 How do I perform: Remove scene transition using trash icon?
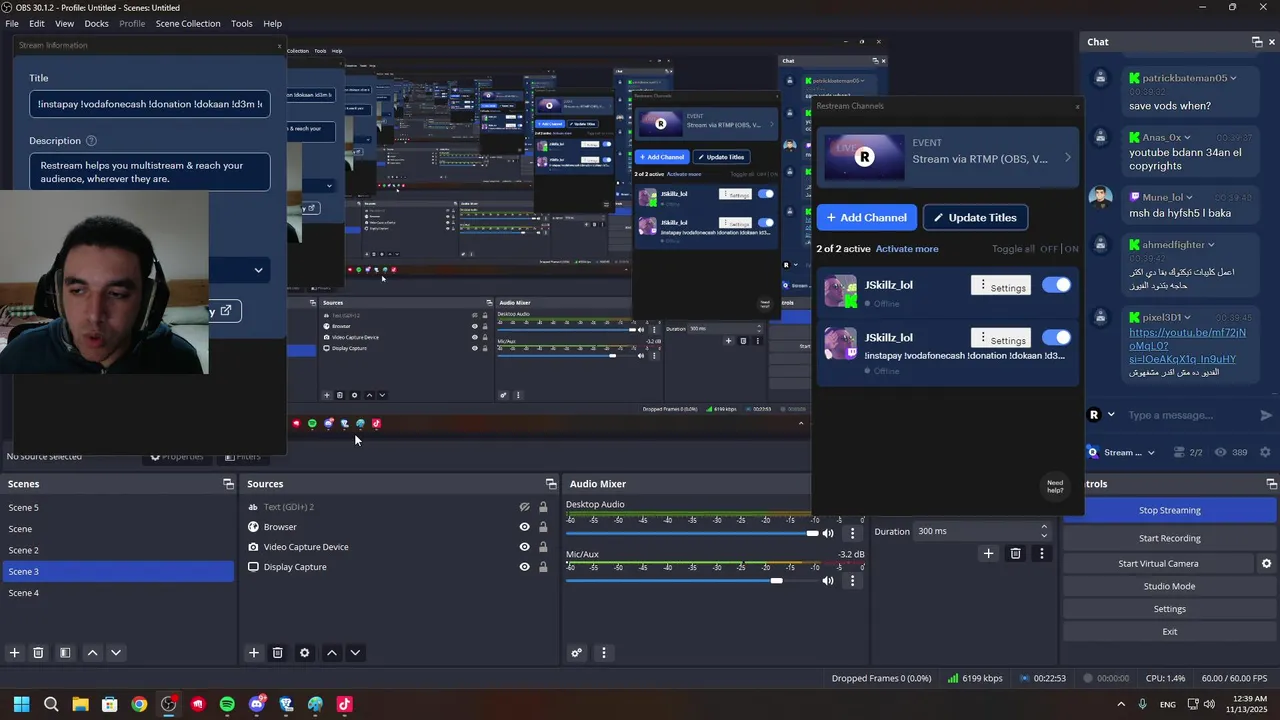(1015, 553)
